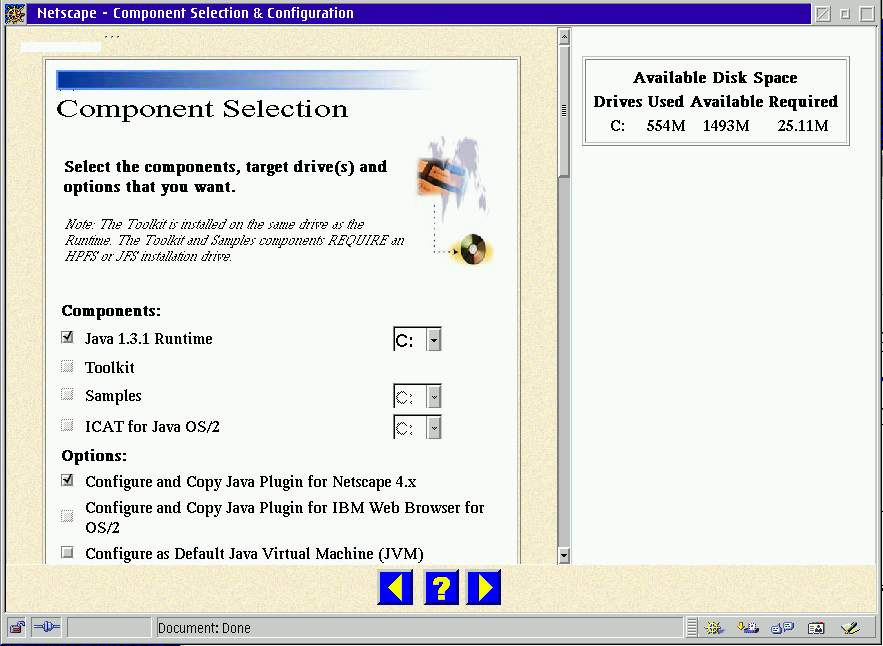Uncheck Java Plugin for Netscape 4.x option
The width and height of the screenshot is (883, 646).
(68, 480)
